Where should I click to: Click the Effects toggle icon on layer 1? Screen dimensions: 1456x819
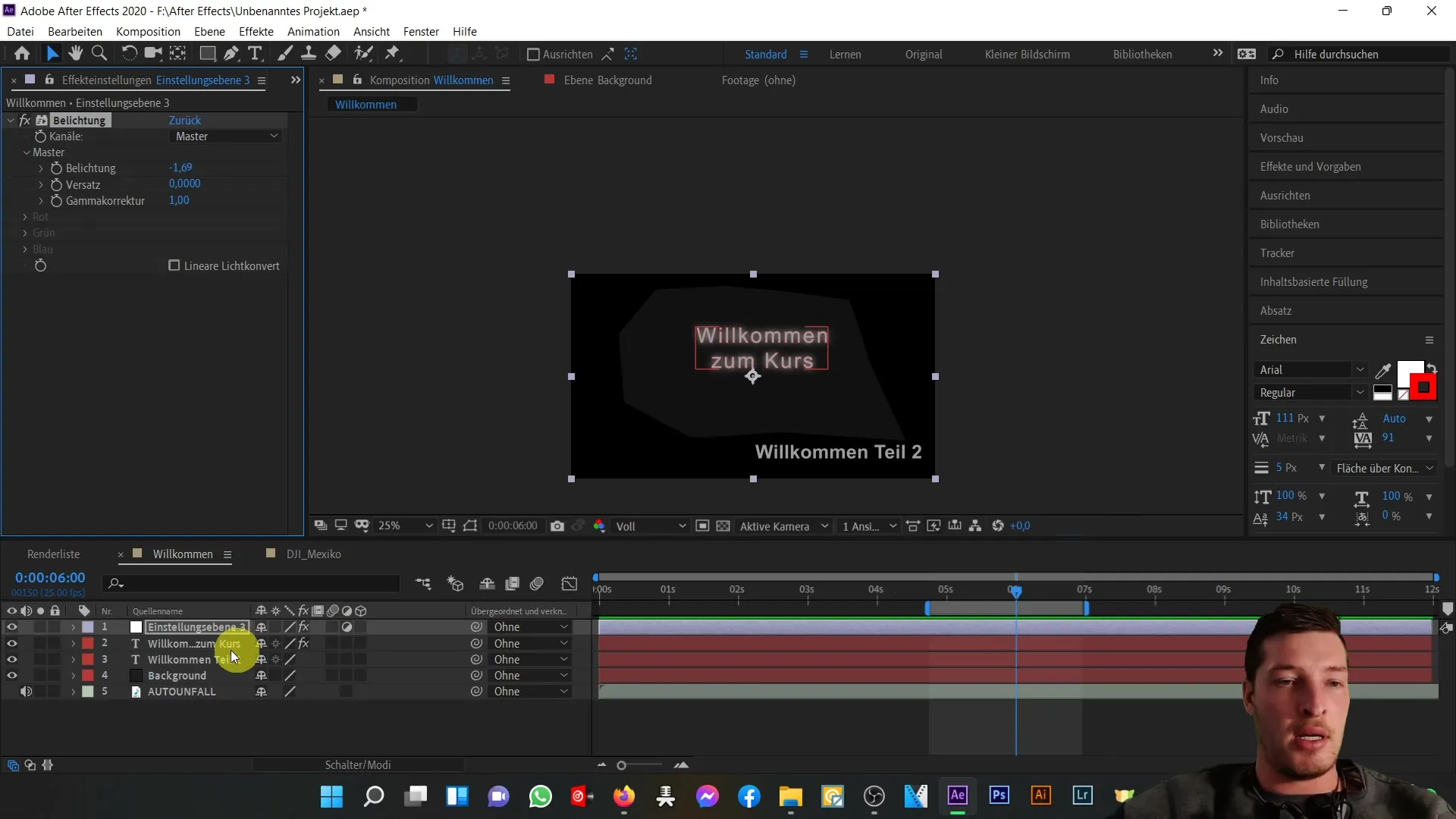[304, 627]
